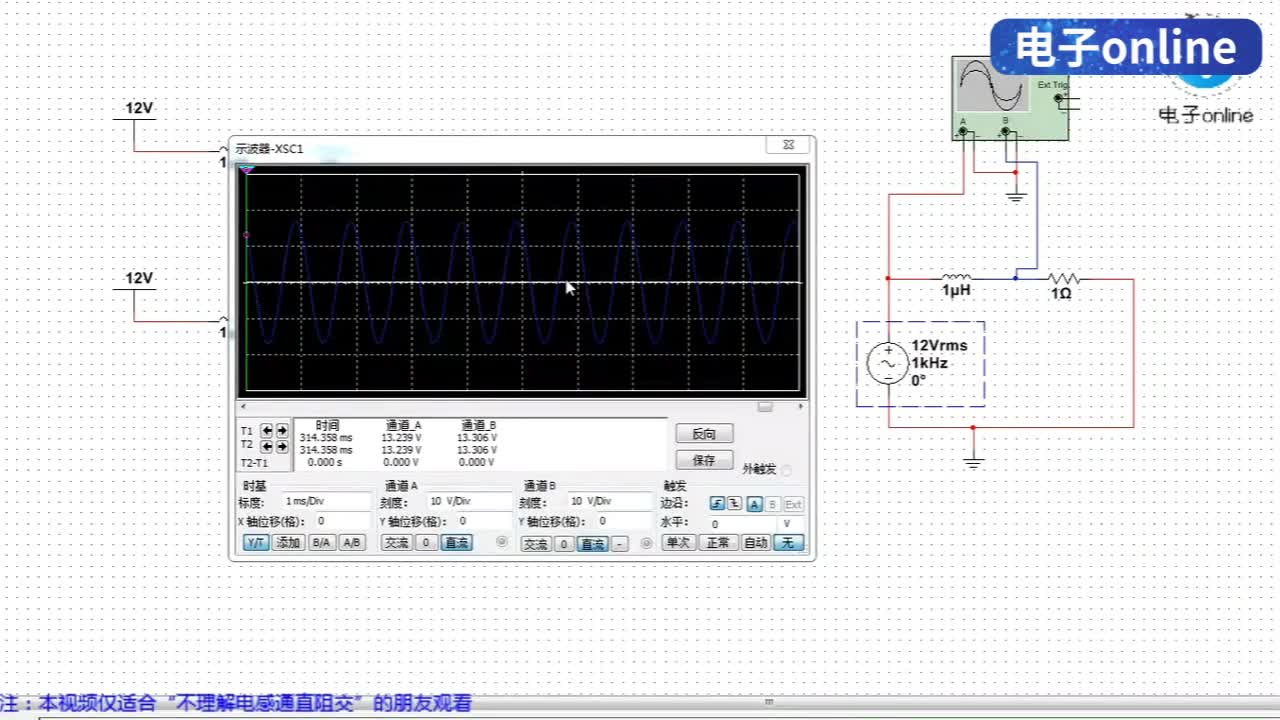Click the channel B indicator radio dot

point(646,543)
